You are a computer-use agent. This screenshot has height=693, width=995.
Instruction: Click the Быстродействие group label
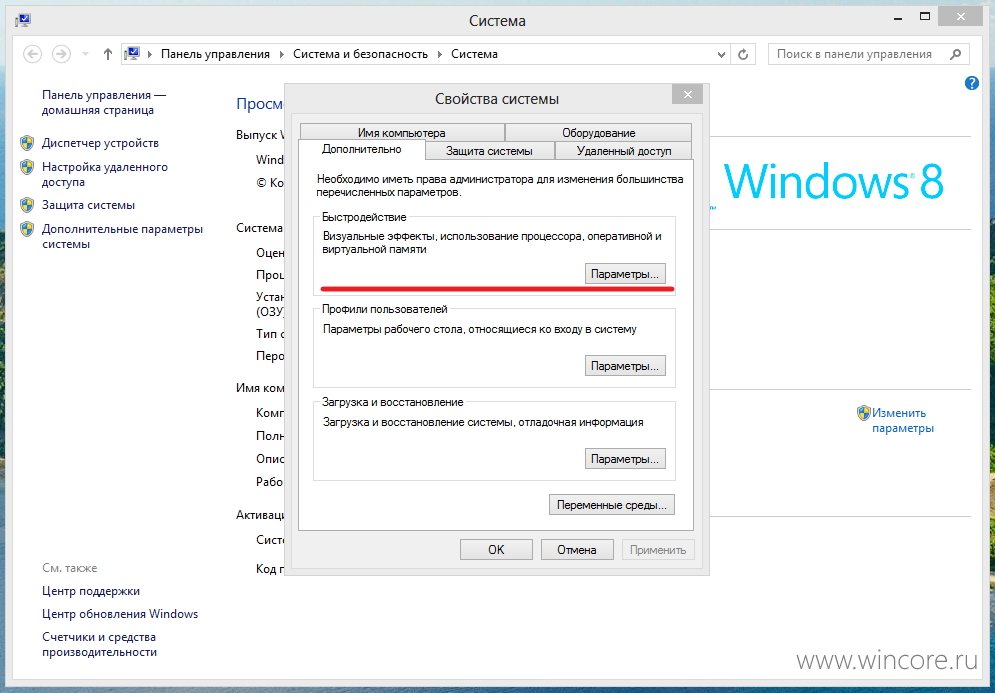point(364,217)
